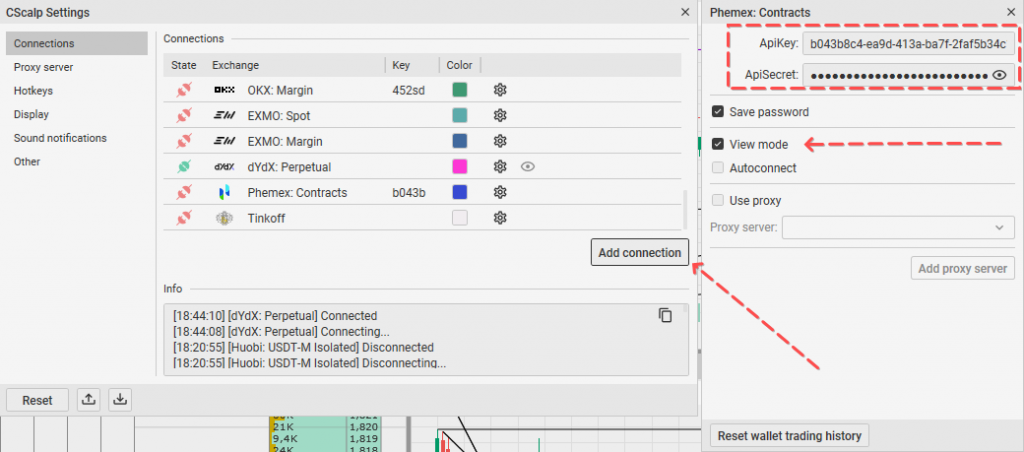Open Hotkeys settings section

pos(33,91)
